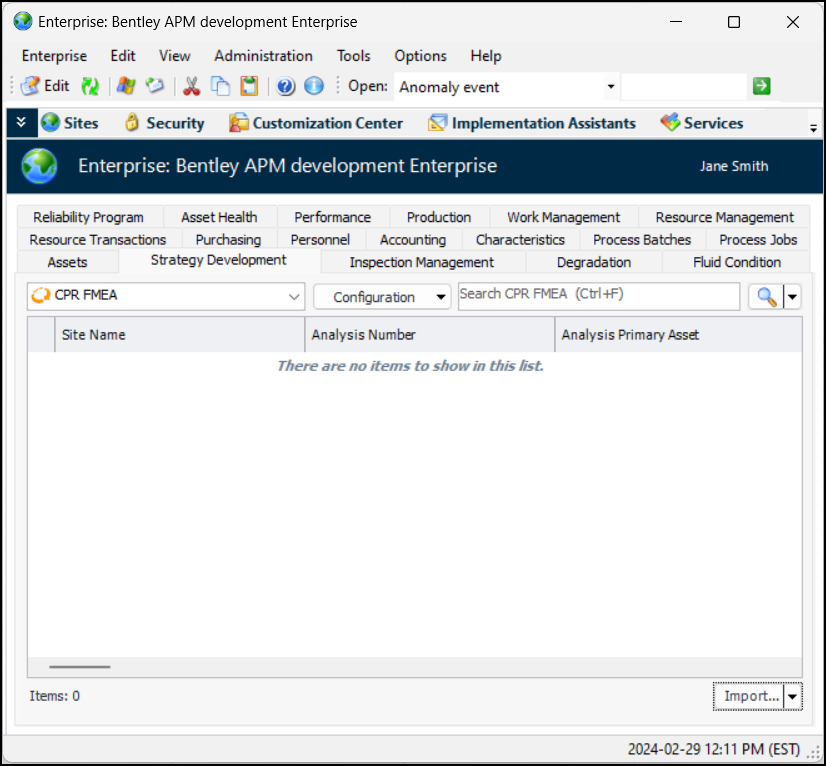Click the Import dropdown arrow
The width and height of the screenshot is (826, 766).
(793, 696)
